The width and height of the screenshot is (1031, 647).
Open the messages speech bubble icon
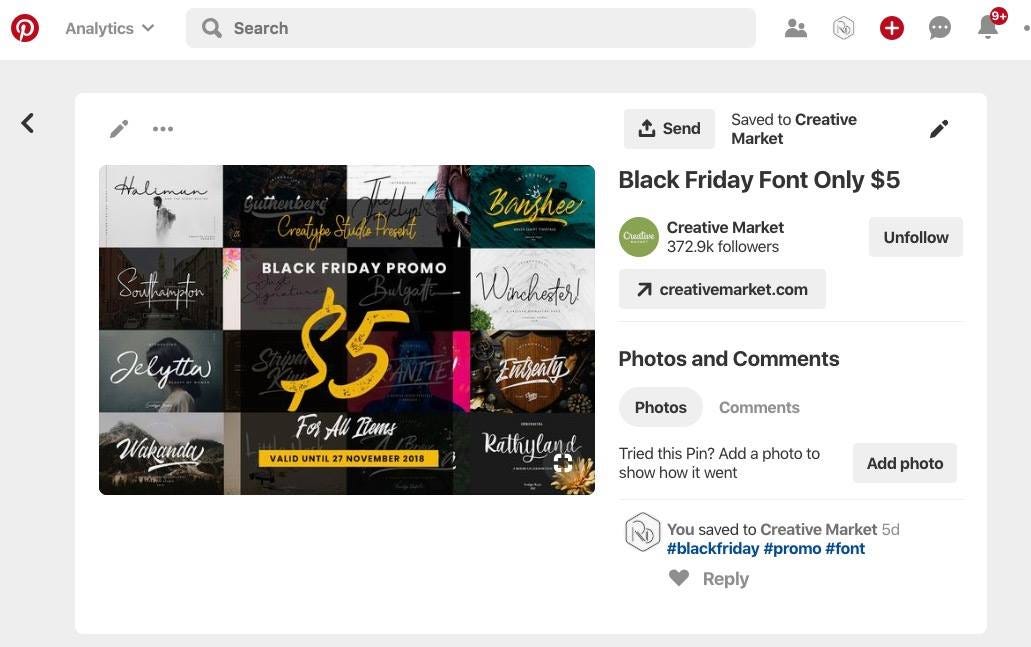click(x=940, y=28)
